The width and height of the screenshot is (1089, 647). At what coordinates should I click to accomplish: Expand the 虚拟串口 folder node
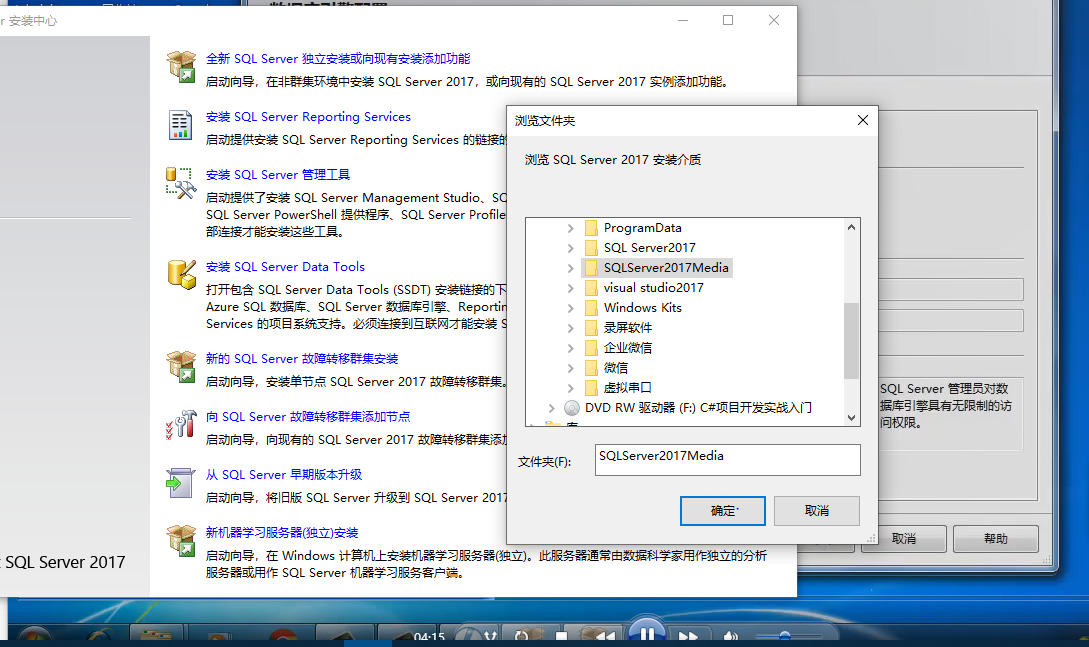570,387
